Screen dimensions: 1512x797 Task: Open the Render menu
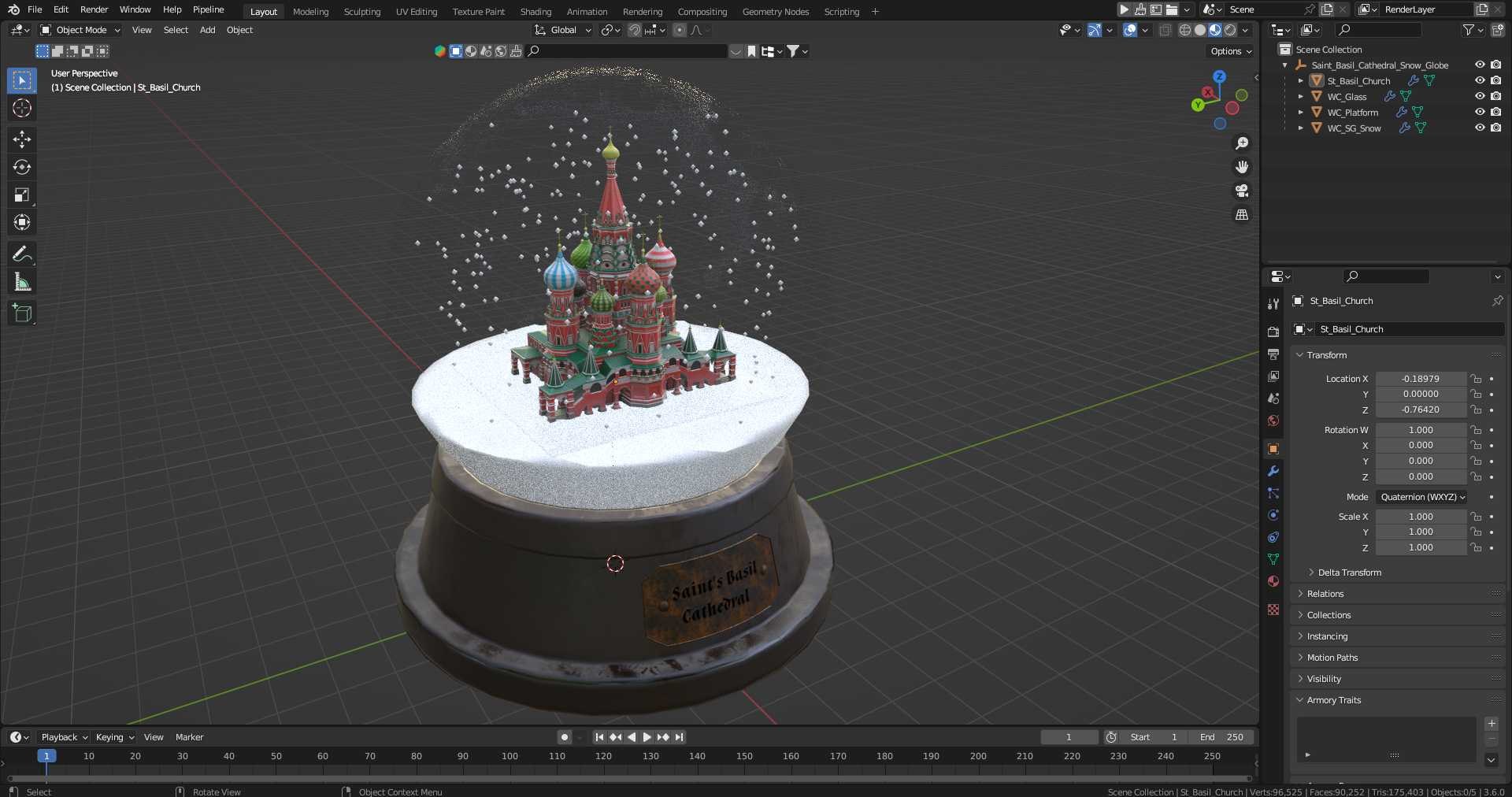[94, 9]
